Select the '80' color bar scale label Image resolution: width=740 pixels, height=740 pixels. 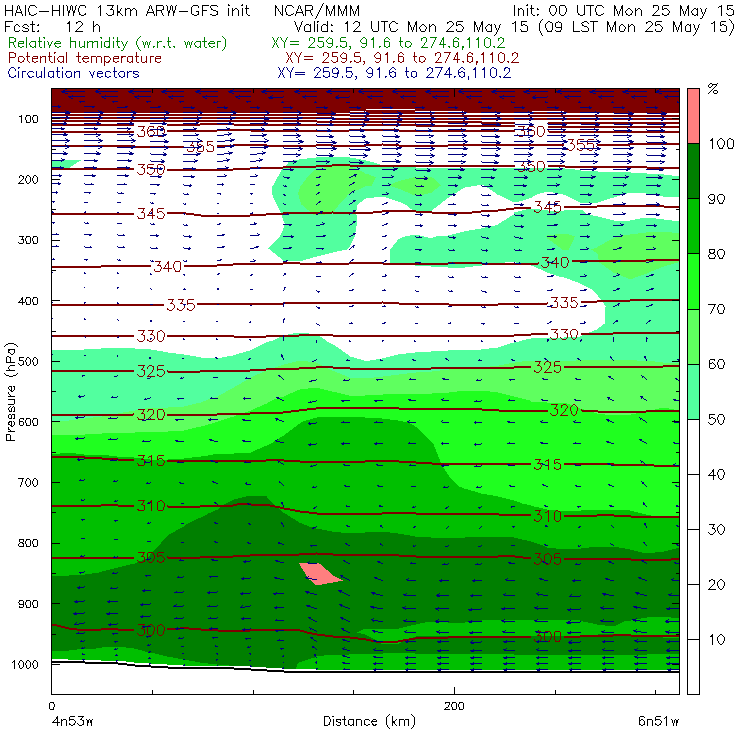coord(716,254)
